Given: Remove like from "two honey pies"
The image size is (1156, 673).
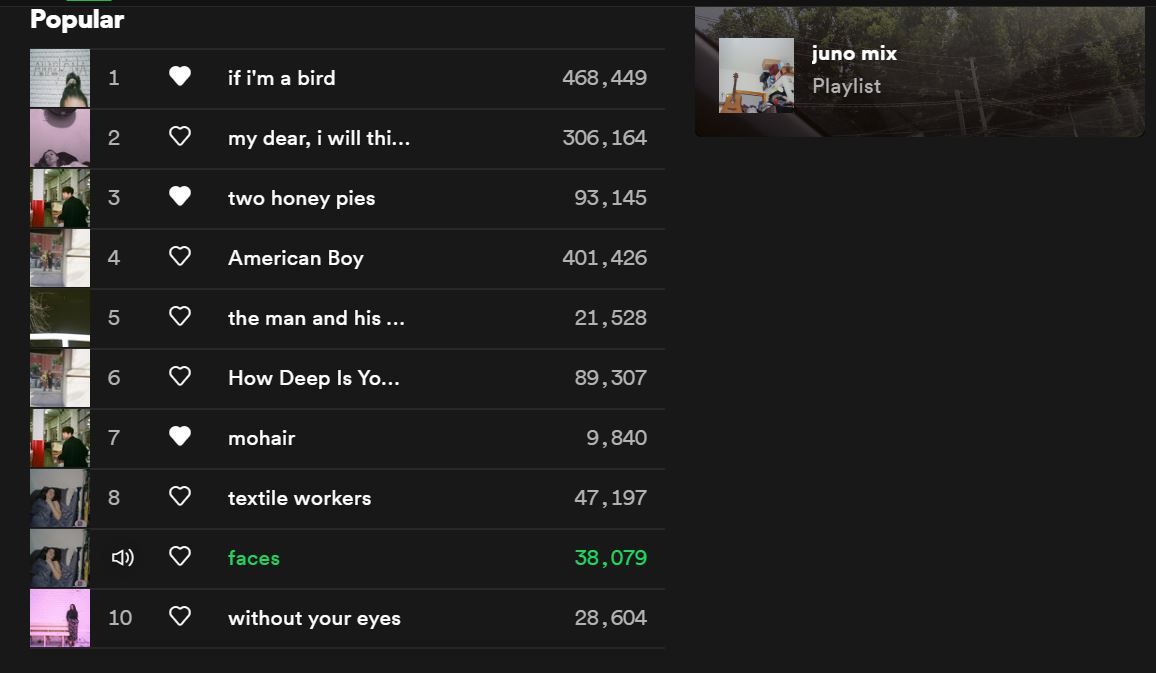Looking at the screenshot, I should [180, 197].
